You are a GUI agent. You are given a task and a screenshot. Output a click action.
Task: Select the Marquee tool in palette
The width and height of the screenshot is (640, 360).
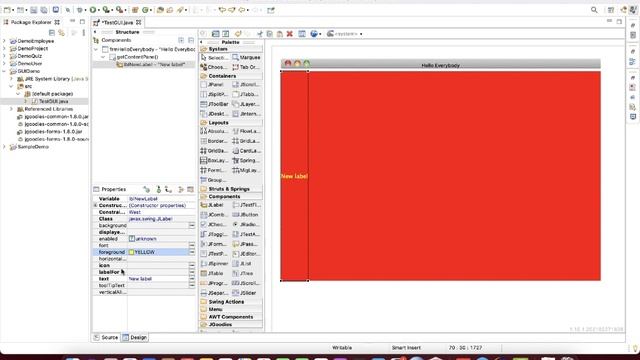[246, 58]
